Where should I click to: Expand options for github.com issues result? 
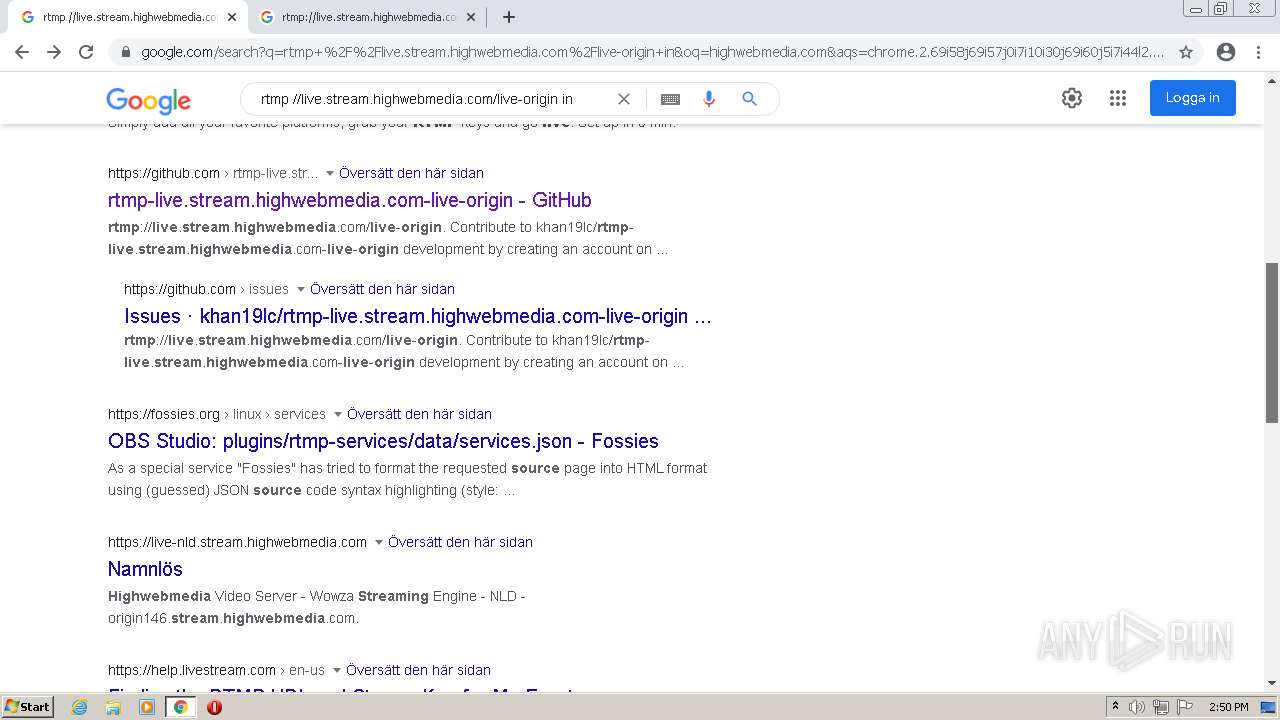301,290
